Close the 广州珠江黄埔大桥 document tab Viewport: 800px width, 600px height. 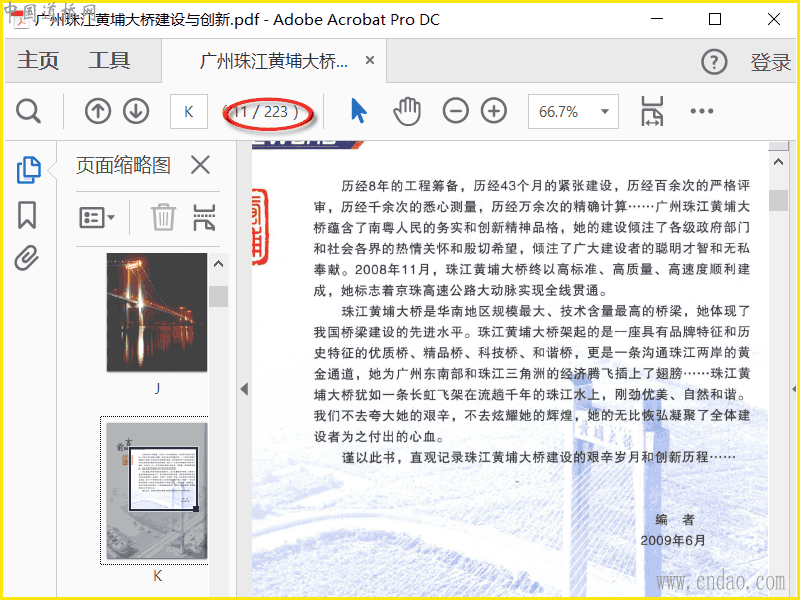click(x=370, y=60)
